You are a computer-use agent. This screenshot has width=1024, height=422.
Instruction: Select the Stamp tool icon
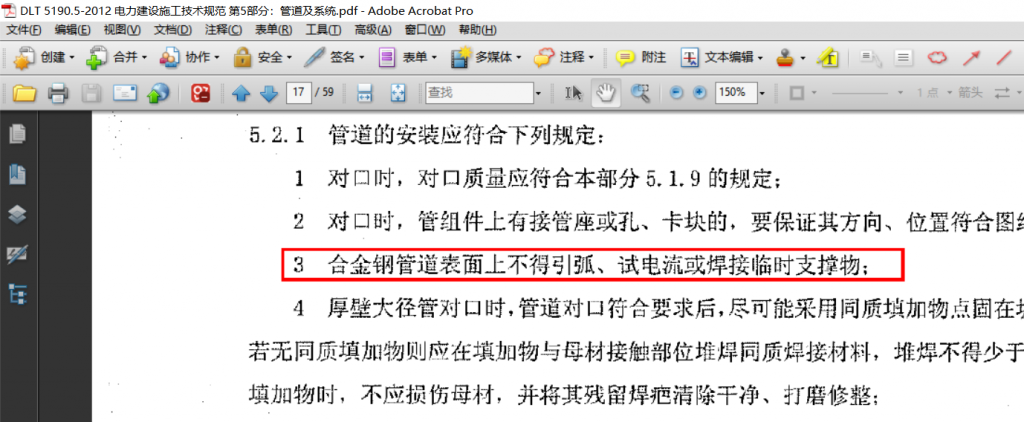tap(784, 57)
